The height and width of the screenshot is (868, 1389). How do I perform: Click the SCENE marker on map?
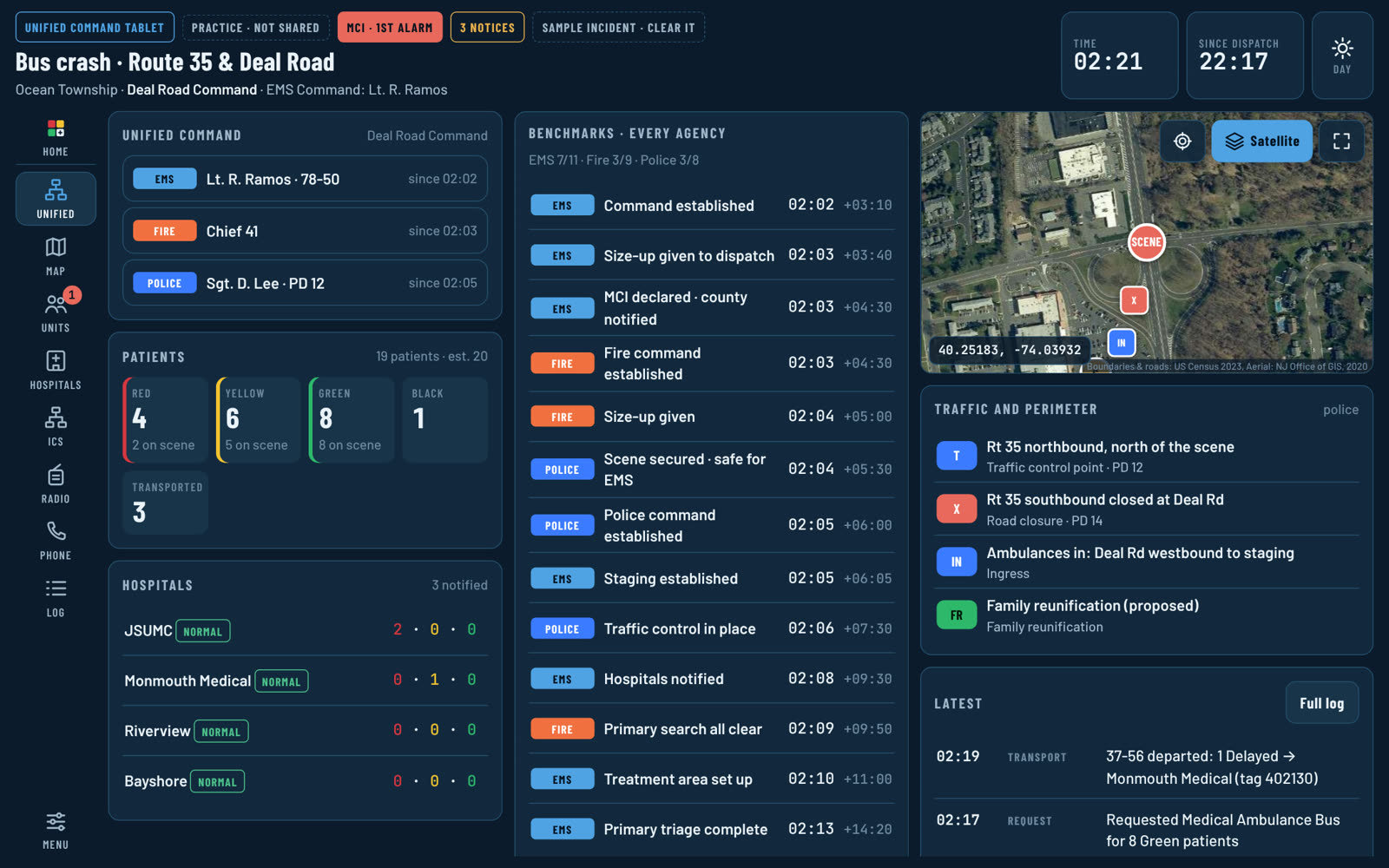1146,242
